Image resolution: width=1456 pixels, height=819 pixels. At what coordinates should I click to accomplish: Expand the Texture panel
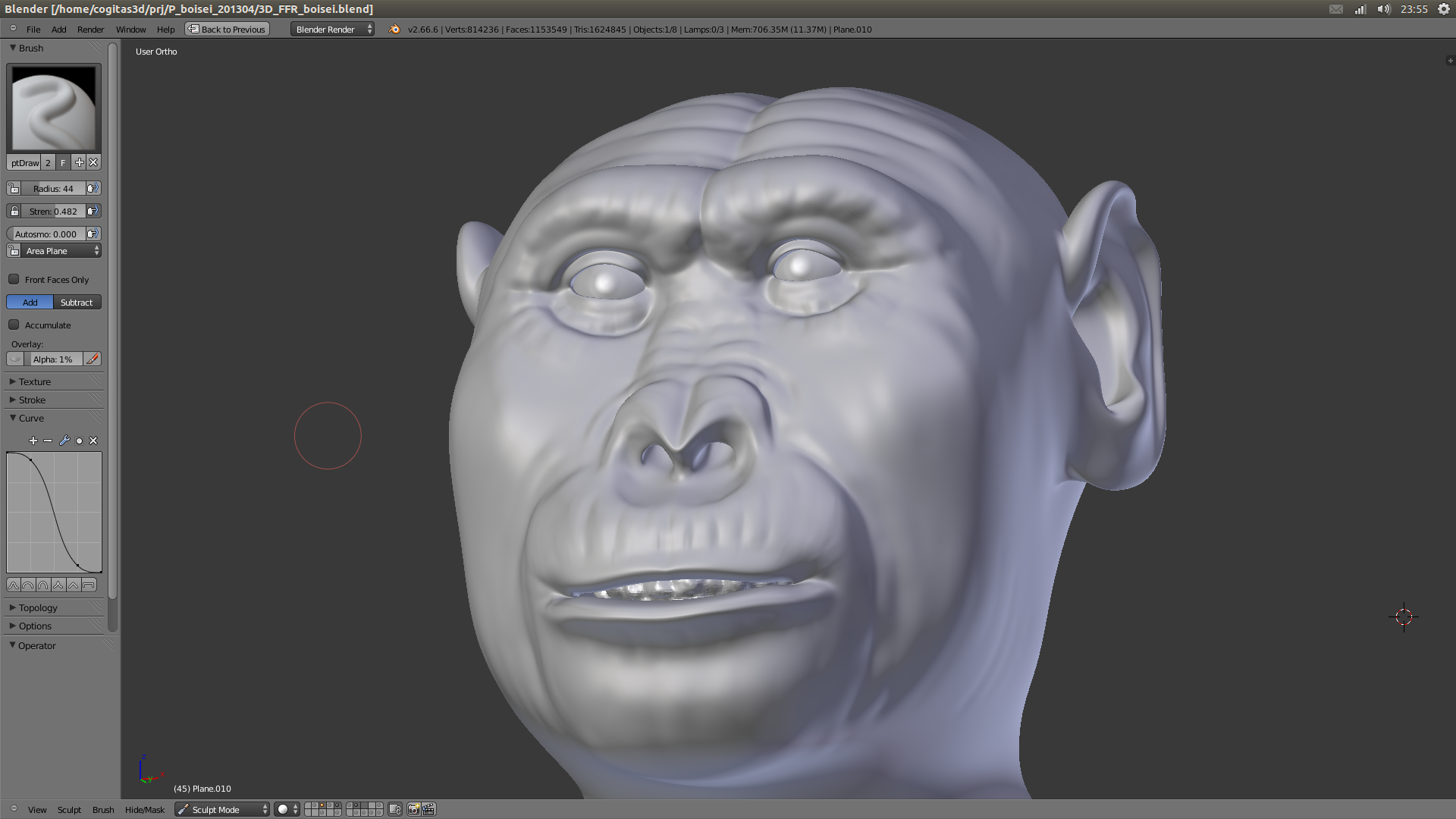pos(35,381)
